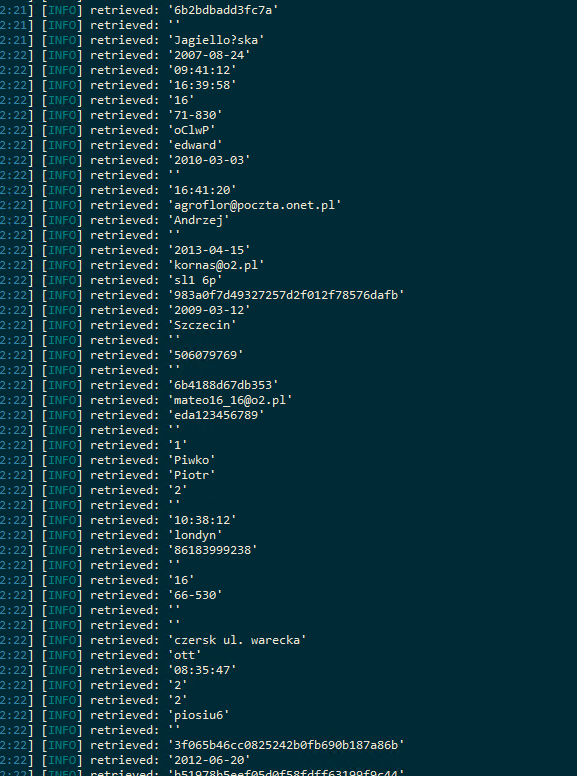Click the time value '16:41:20'
Image resolution: width=577 pixels, height=776 pixels.
point(202,190)
